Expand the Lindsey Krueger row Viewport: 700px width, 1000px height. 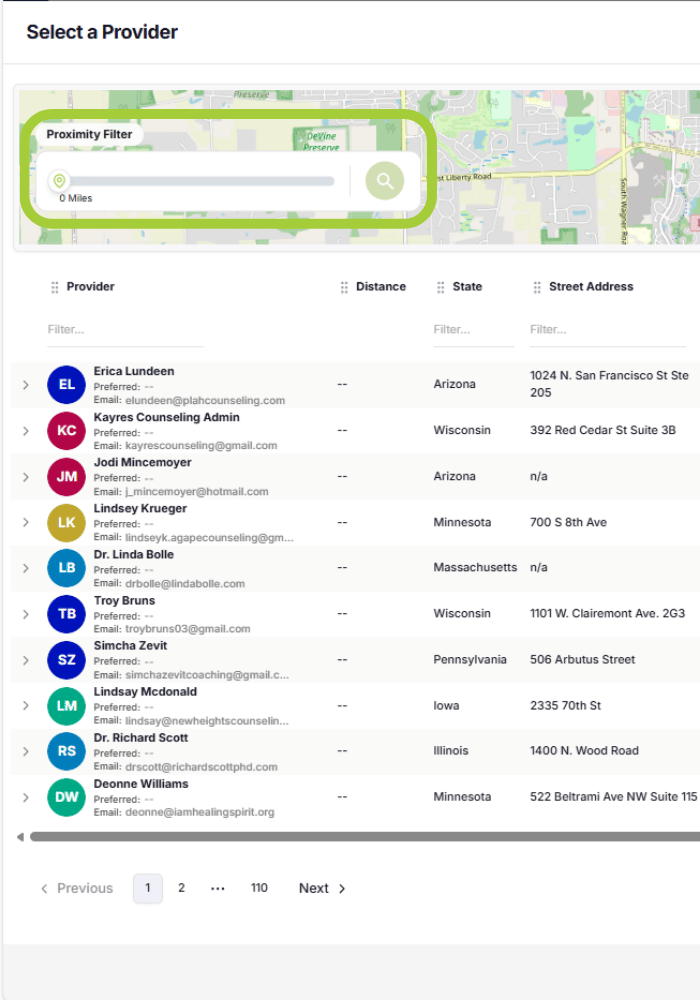click(x=26, y=522)
